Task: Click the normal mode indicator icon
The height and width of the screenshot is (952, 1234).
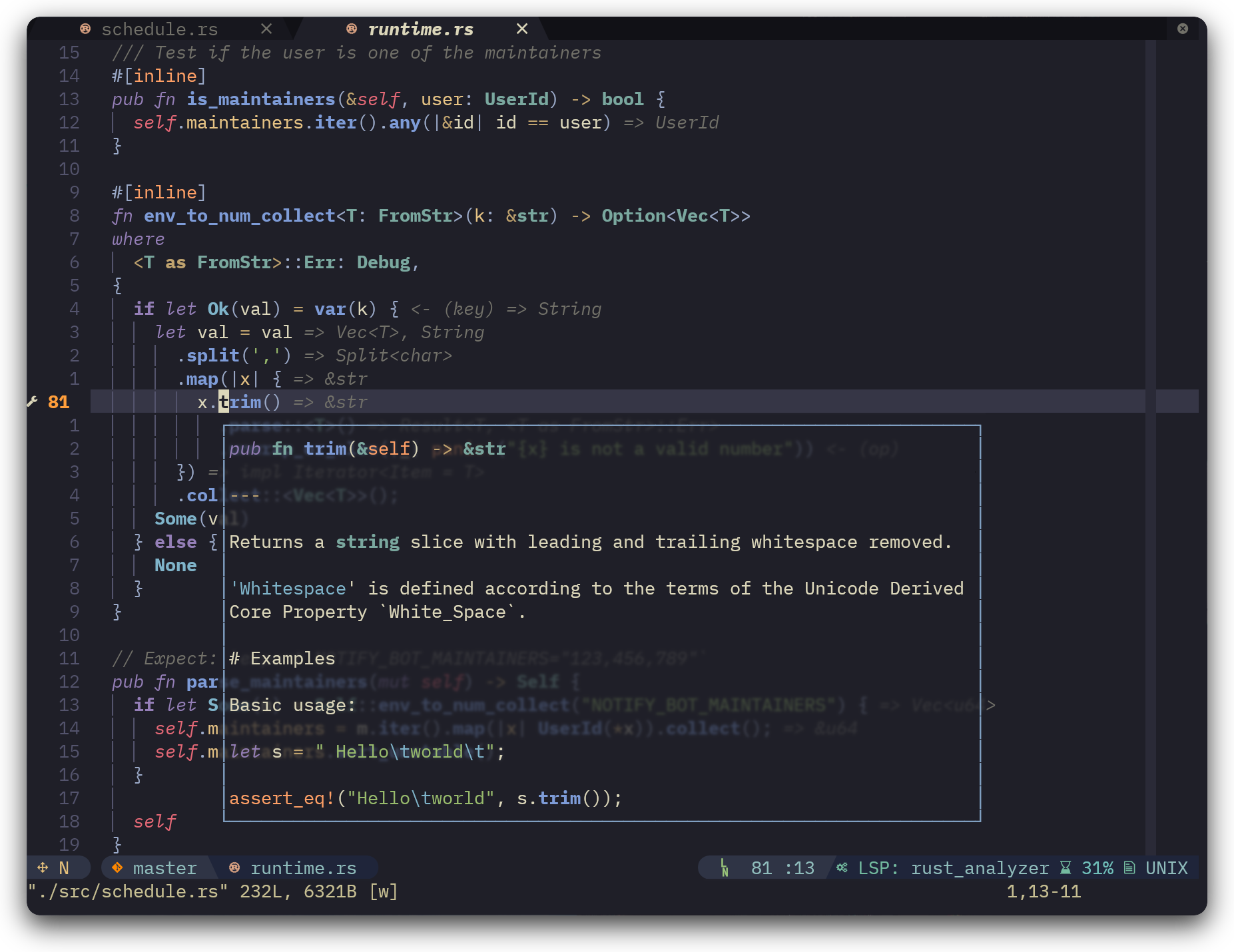Action: [43, 867]
